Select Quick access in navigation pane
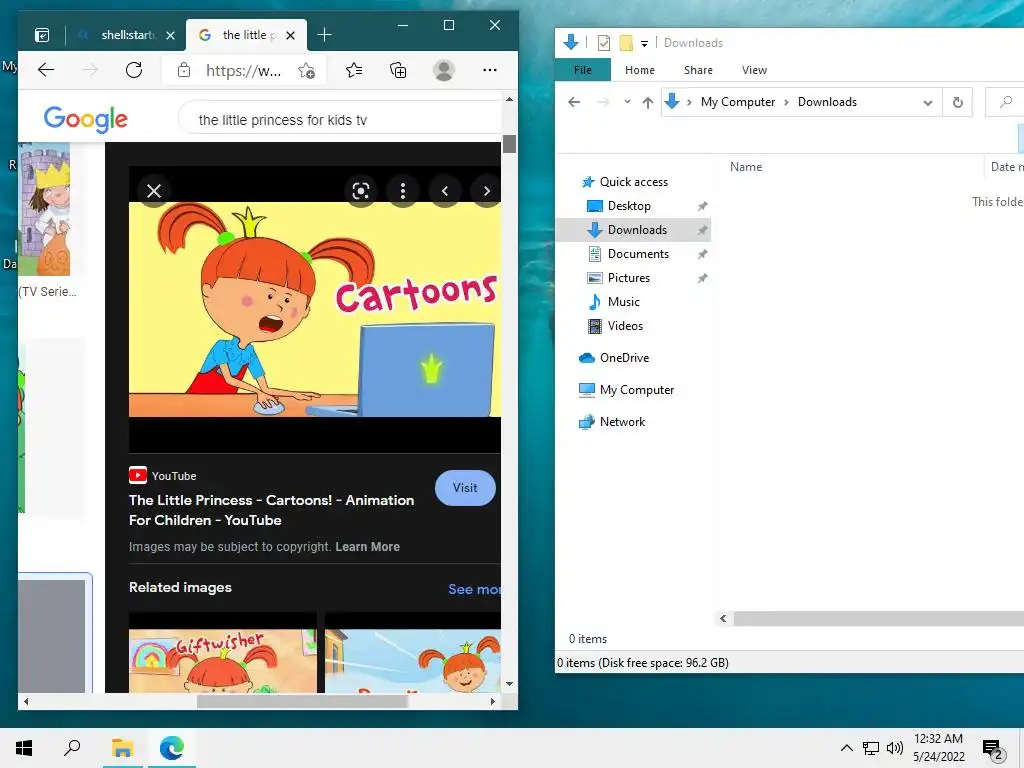1024x768 pixels. (633, 182)
